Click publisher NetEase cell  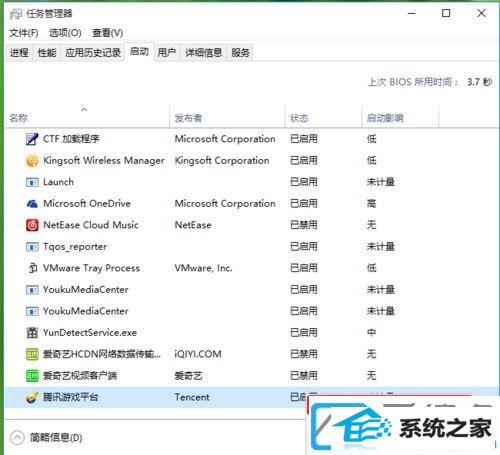point(193,225)
